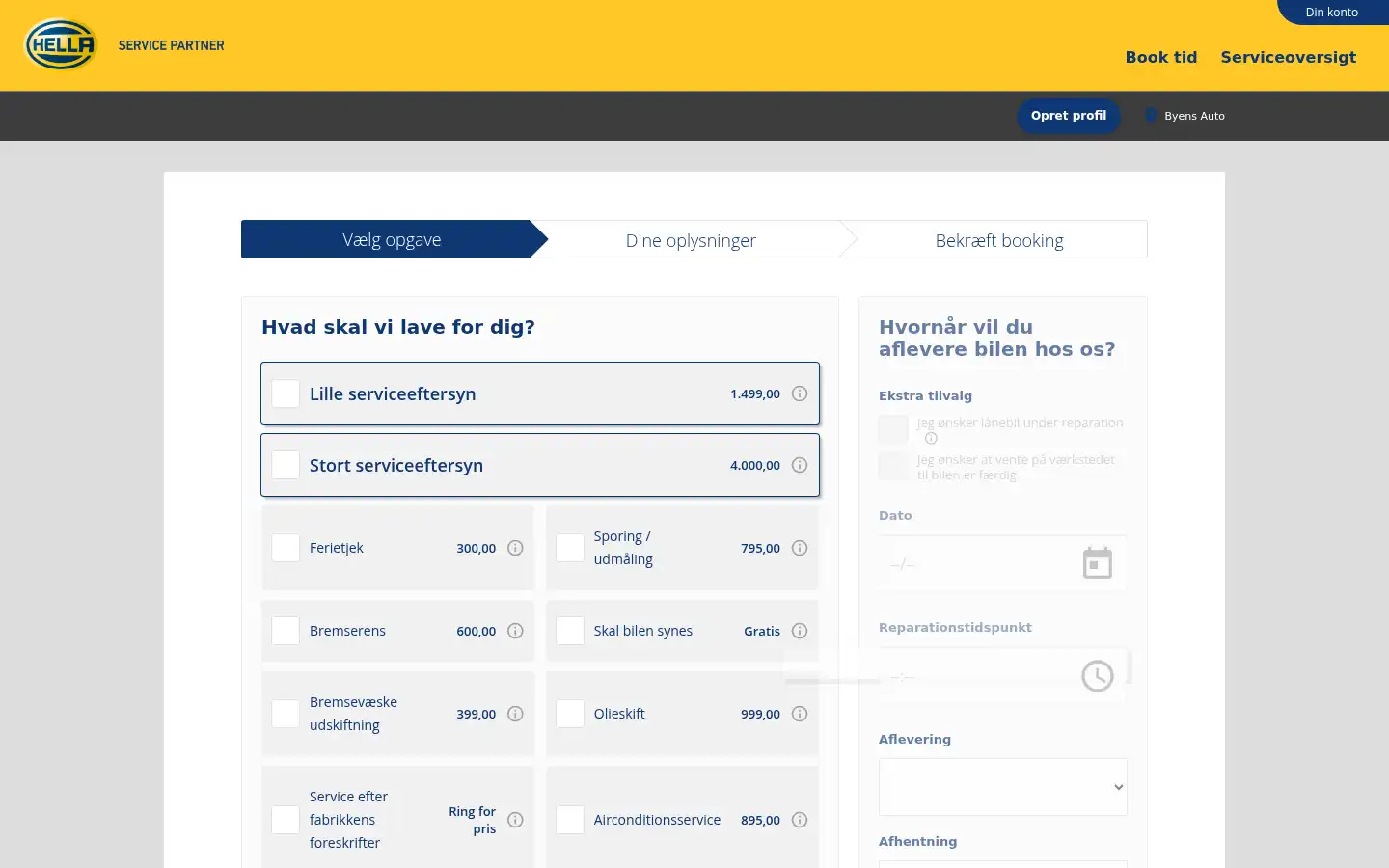Image resolution: width=1389 pixels, height=868 pixels.
Task: Open the Din konto tab
Action: 1332,12
